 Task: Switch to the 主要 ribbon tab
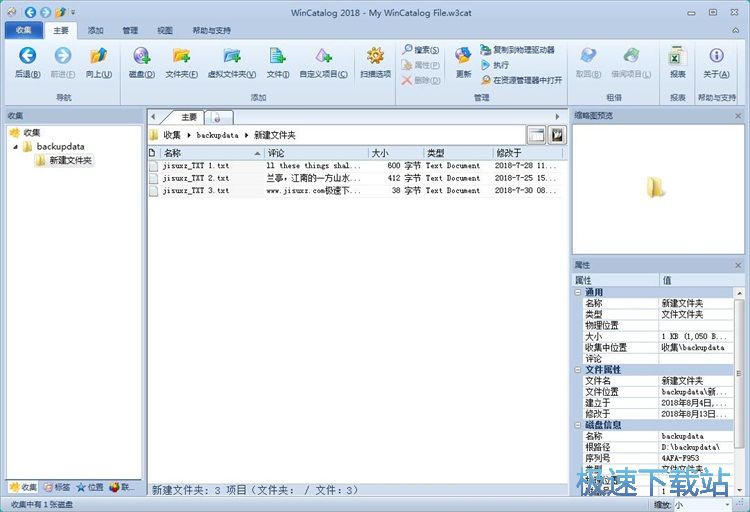coord(61,30)
